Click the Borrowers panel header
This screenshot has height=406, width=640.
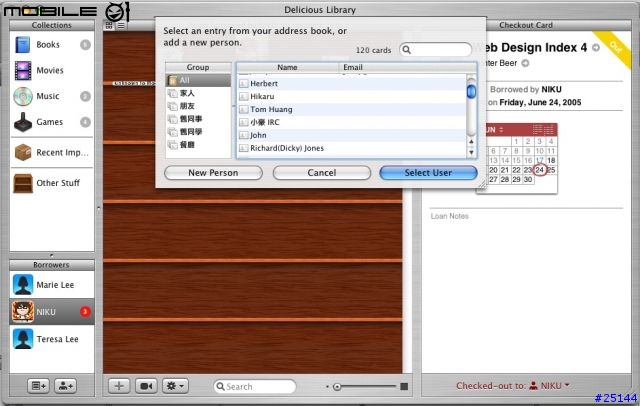51,265
